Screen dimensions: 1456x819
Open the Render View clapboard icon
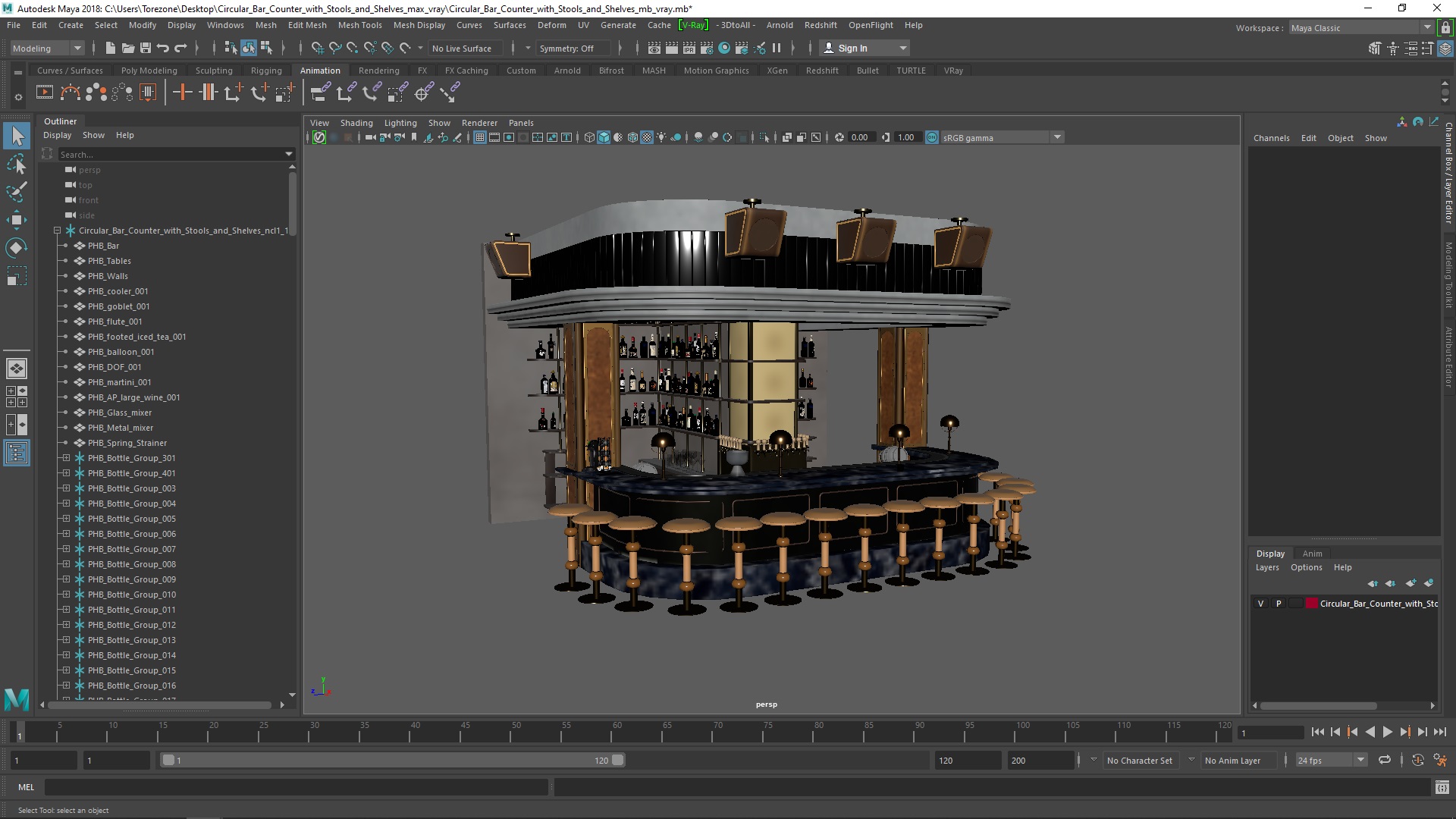pyautogui.click(x=654, y=48)
